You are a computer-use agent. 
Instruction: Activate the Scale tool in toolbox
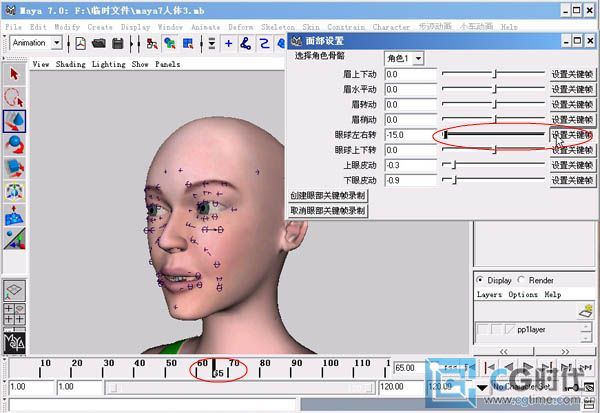click(14, 168)
